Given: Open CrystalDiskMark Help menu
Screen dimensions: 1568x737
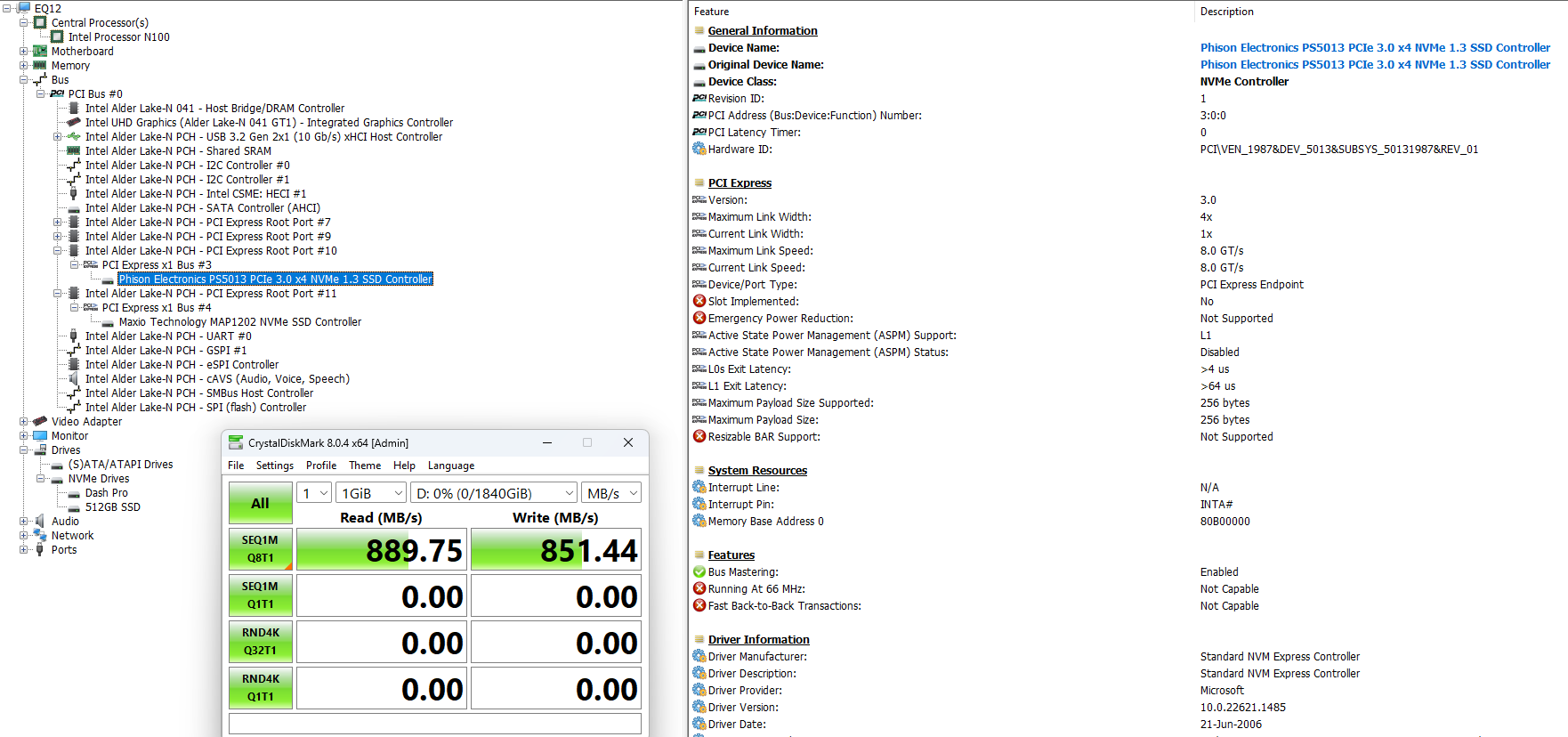Looking at the screenshot, I should 404,466.
